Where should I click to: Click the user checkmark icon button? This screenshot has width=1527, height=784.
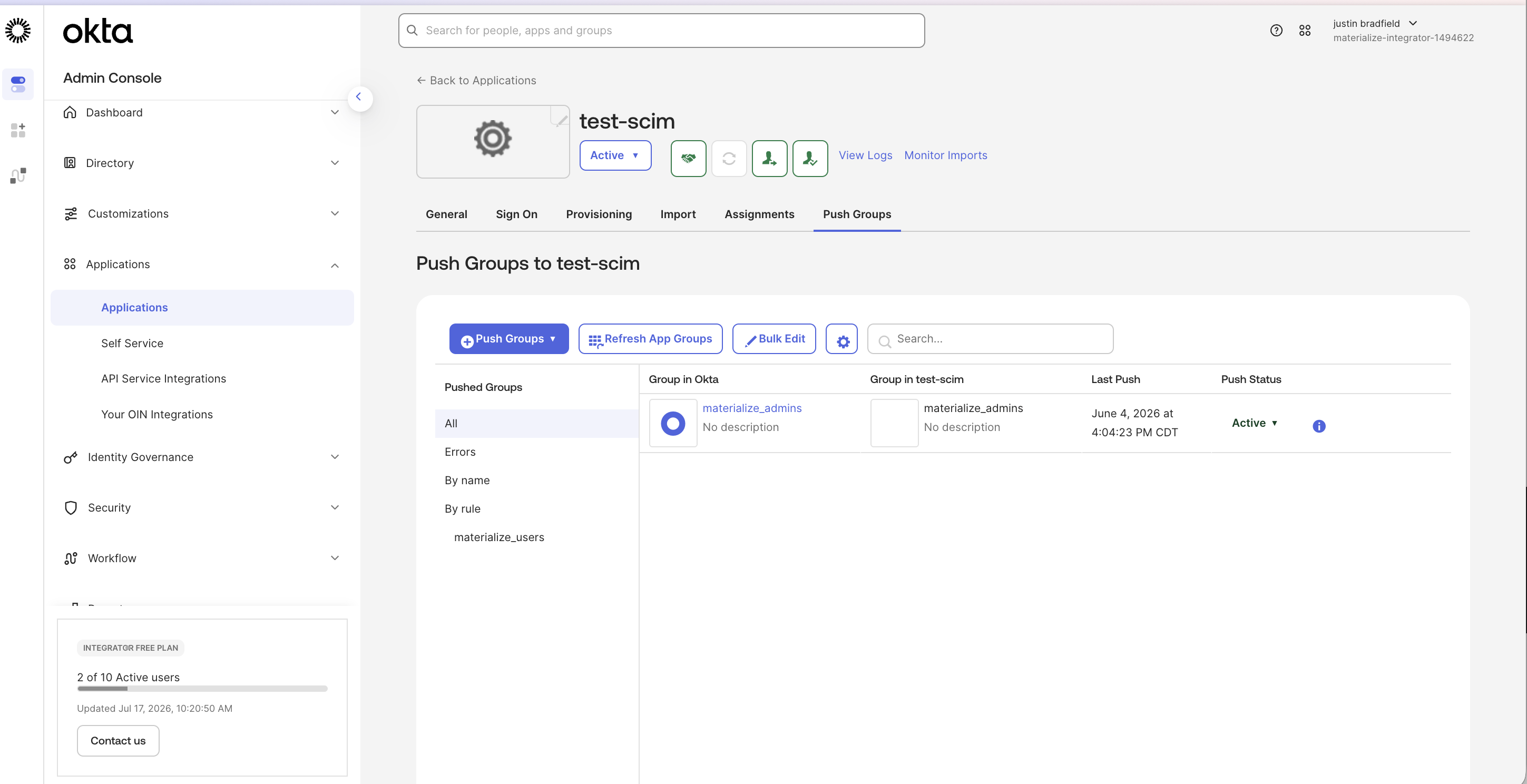pyautogui.click(x=810, y=158)
